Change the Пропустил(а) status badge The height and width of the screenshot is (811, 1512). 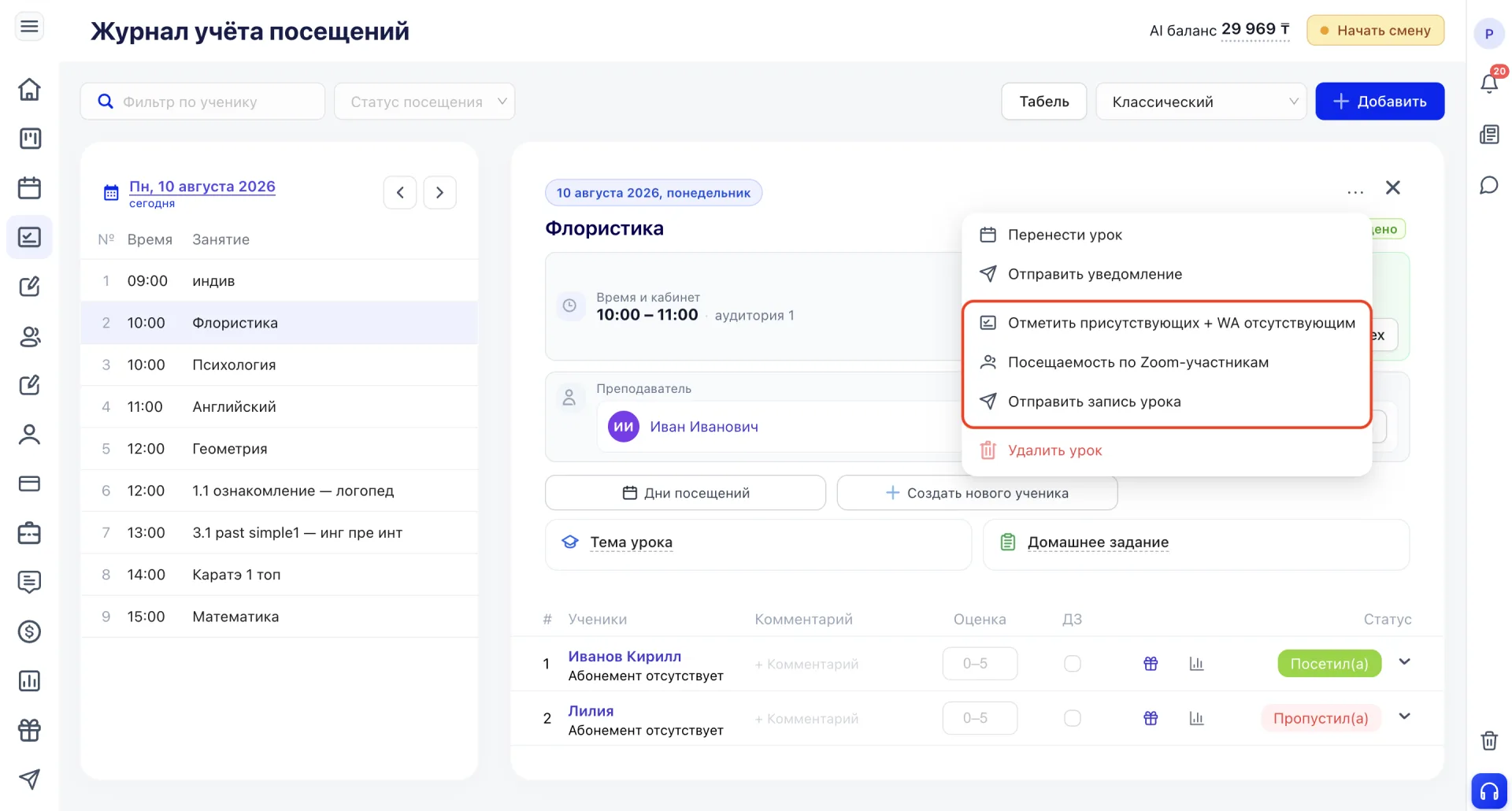tap(1321, 718)
